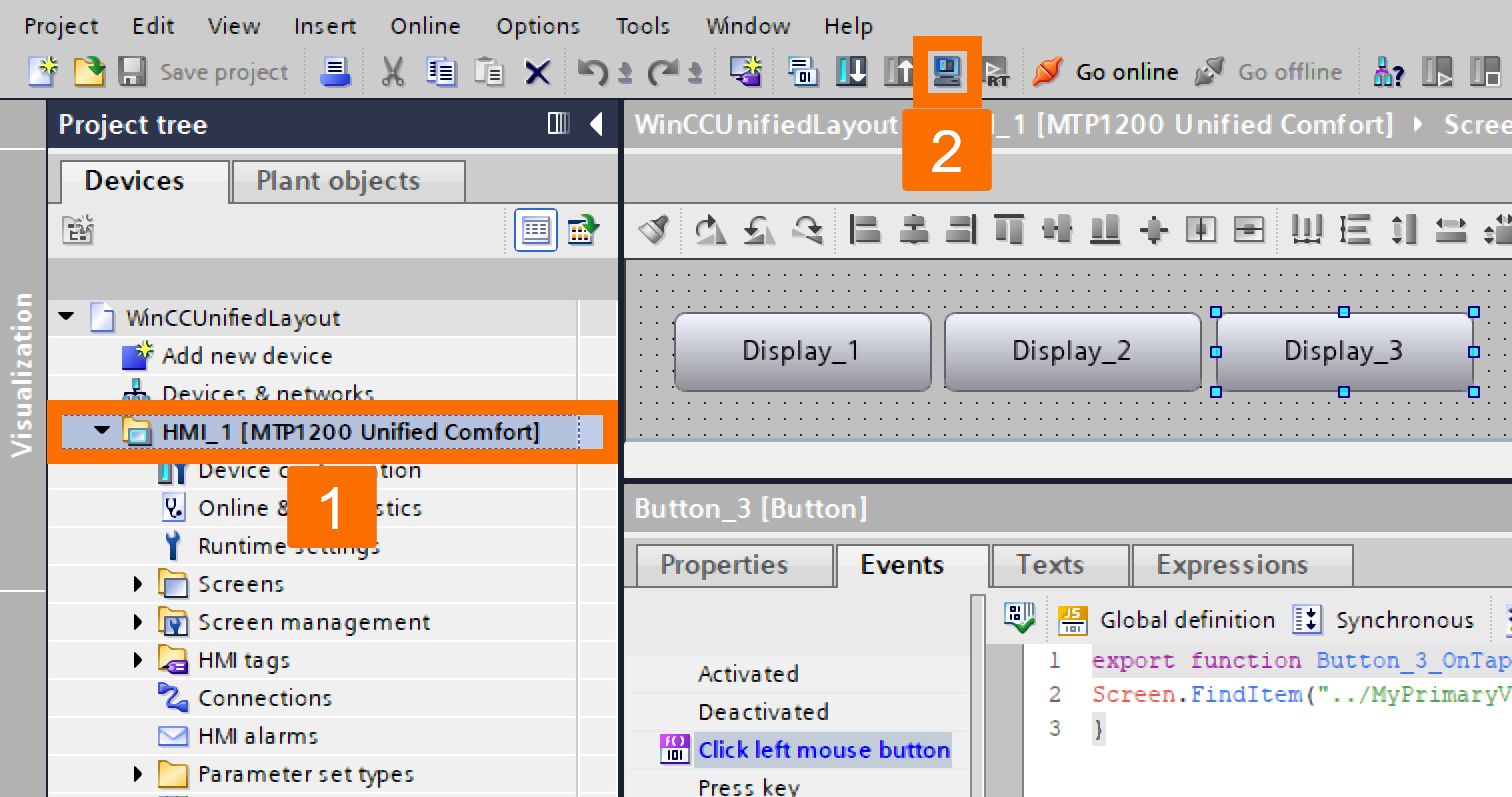This screenshot has width=1512, height=797.
Task: Open the View menu
Action: pos(234,26)
